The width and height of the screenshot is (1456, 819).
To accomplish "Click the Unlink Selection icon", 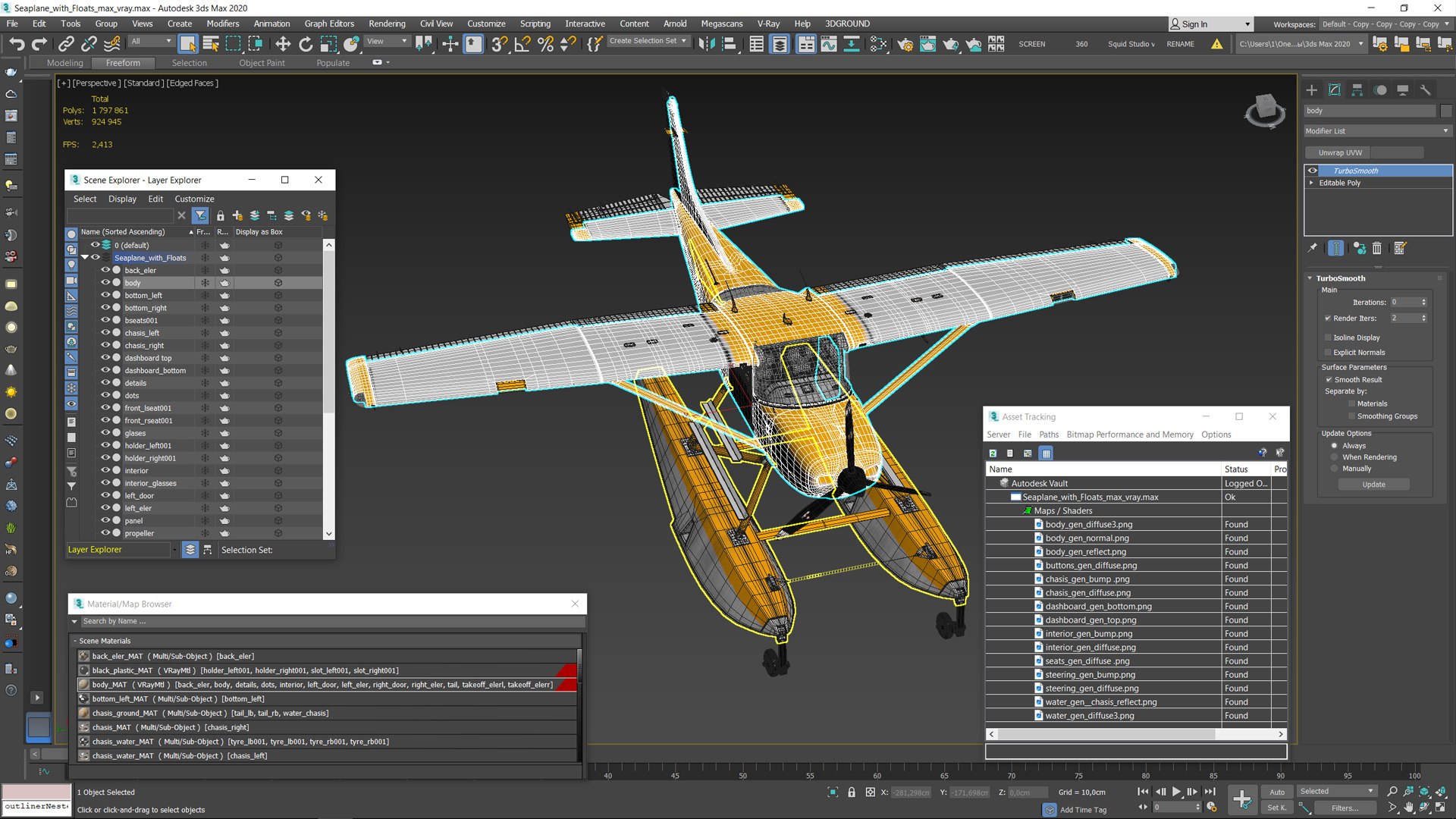I will tap(89, 44).
